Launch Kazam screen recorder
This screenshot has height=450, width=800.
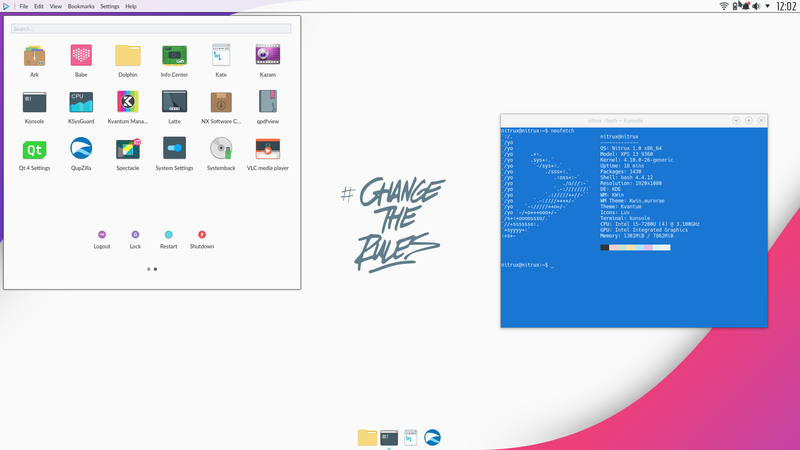pos(268,55)
